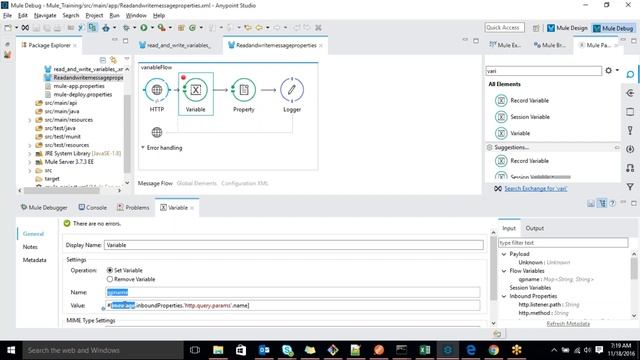Switch to the Output metadata tab
The width and height of the screenshot is (640, 360).
[535, 228]
